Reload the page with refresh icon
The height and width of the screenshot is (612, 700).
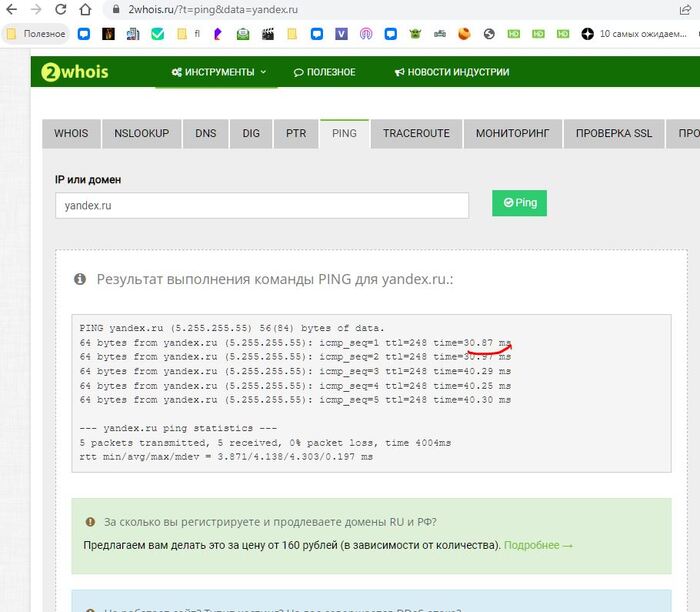click(61, 9)
